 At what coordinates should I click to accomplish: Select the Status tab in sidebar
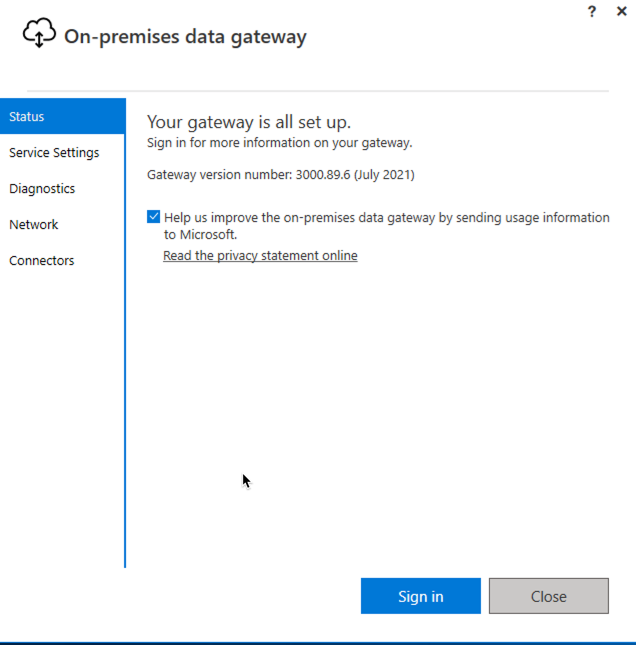click(x=63, y=116)
